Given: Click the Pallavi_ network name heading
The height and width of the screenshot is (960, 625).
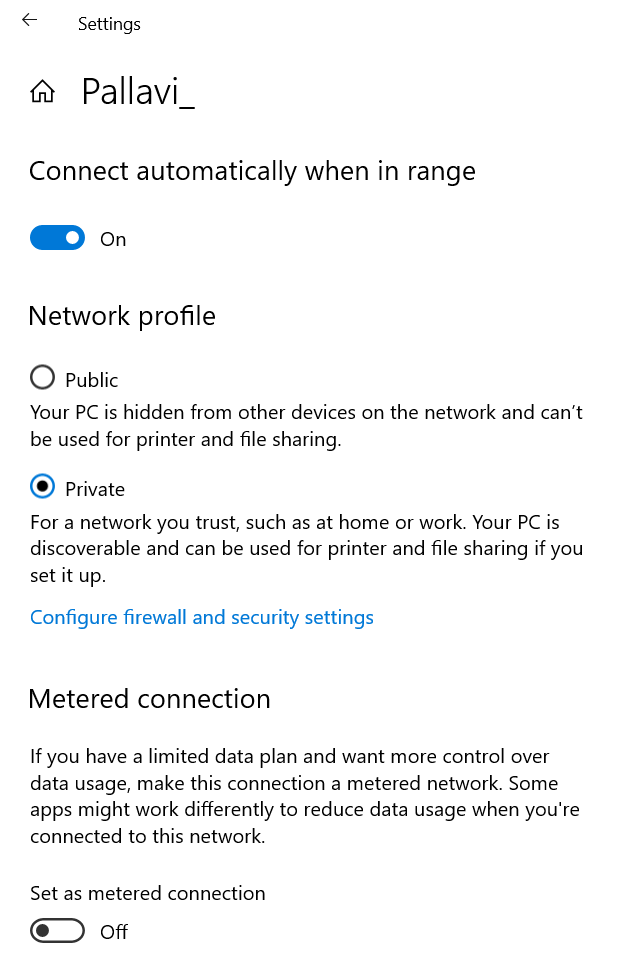Looking at the screenshot, I should (137, 92).
